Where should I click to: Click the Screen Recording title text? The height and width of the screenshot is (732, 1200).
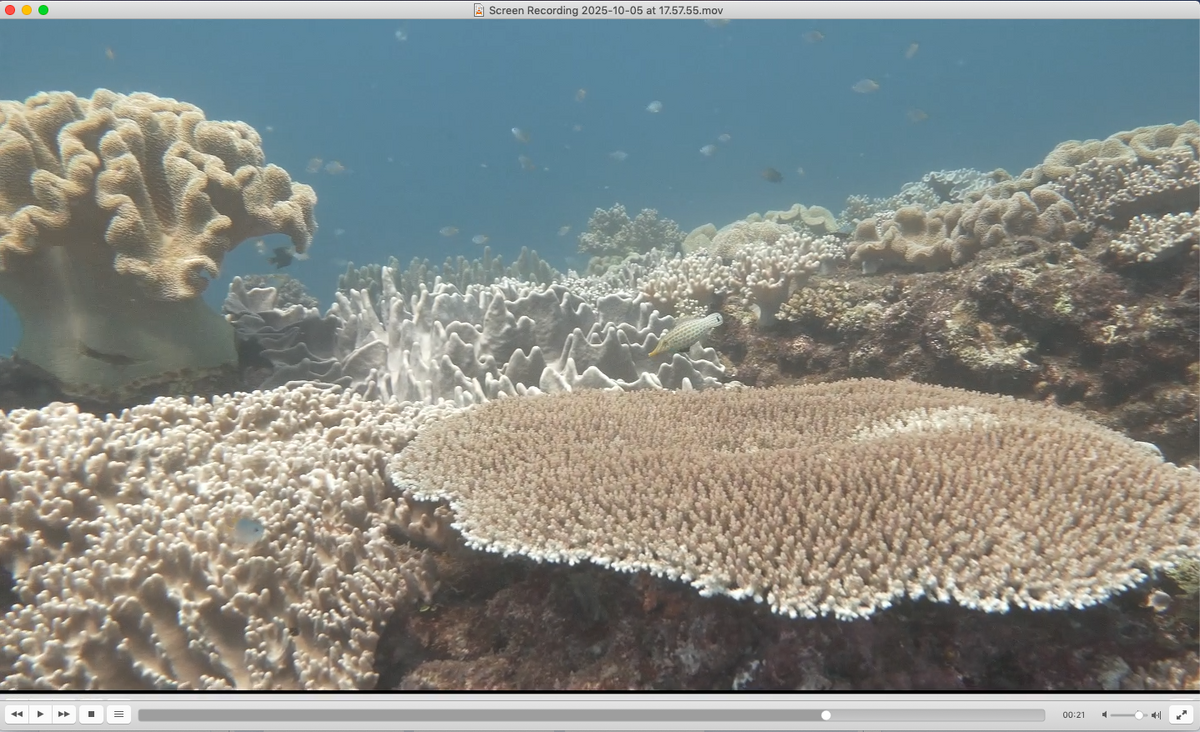tap(605, 10)
